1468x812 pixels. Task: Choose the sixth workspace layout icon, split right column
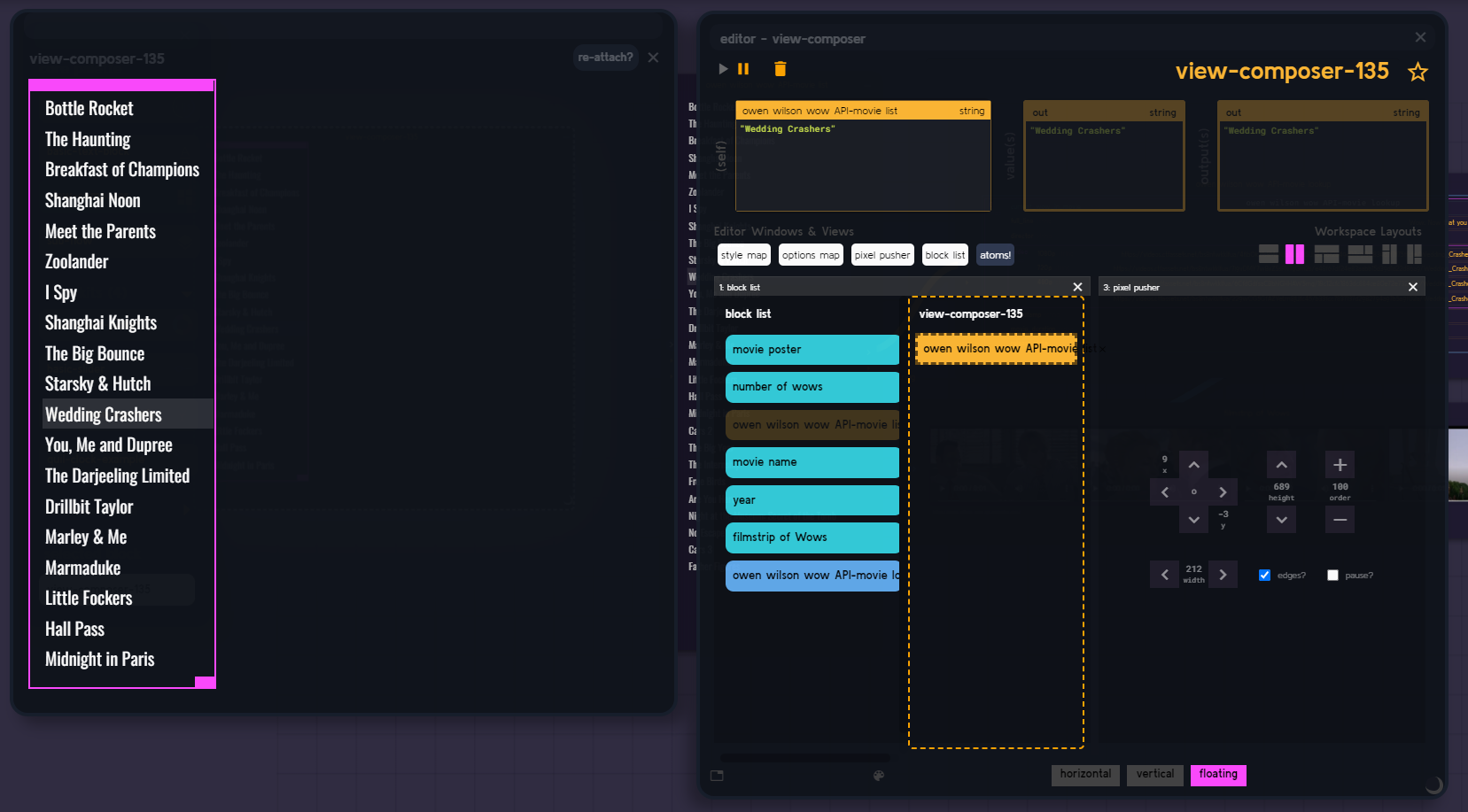(x=1414, y=254)
